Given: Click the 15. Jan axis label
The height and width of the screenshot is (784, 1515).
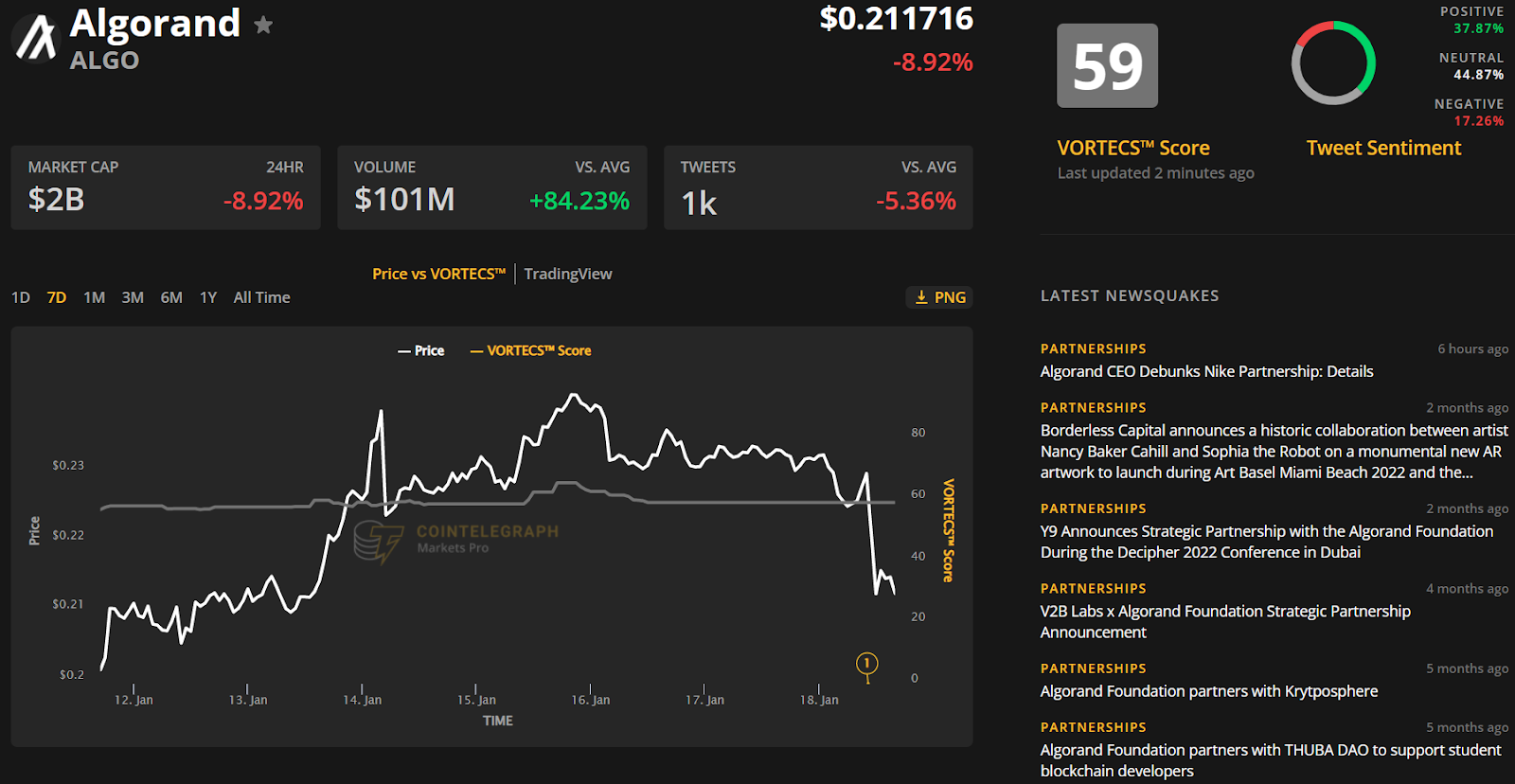Looking at the screenshot, I should pyautogui.click(x=476, y=700).
